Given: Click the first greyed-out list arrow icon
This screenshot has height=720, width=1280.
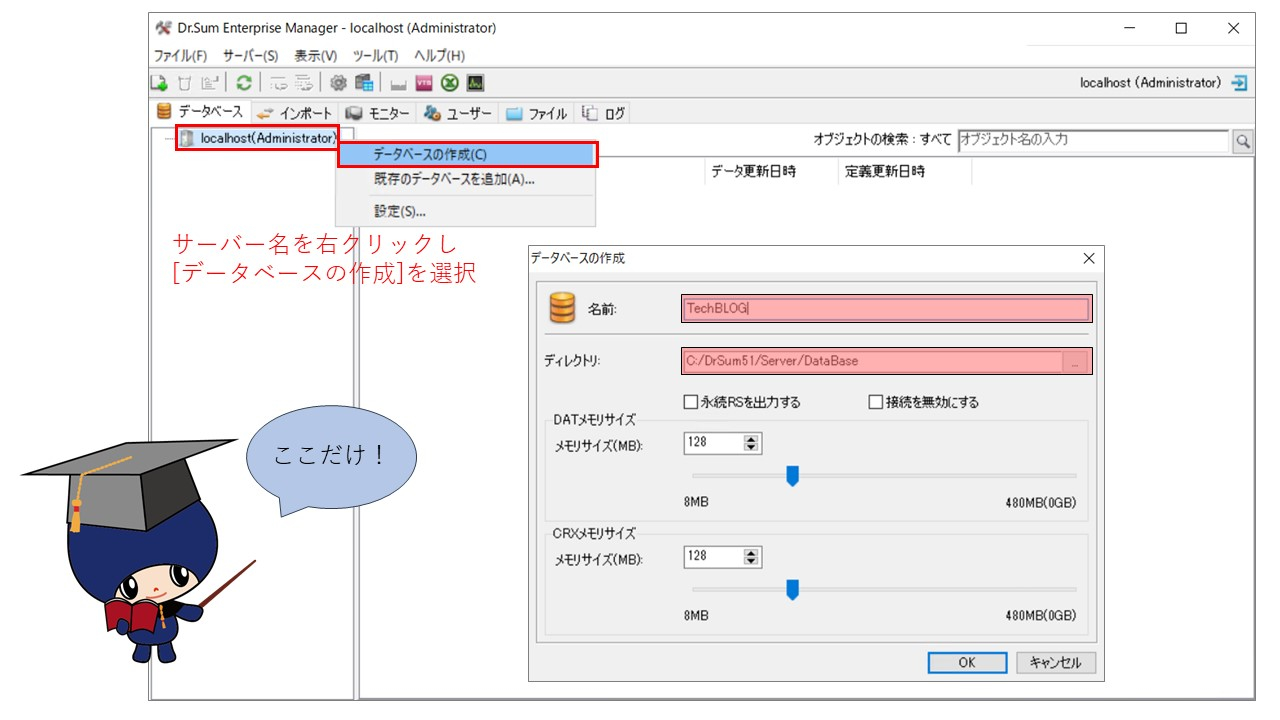Looking at the screenshot, I should [x=277, y=83].
